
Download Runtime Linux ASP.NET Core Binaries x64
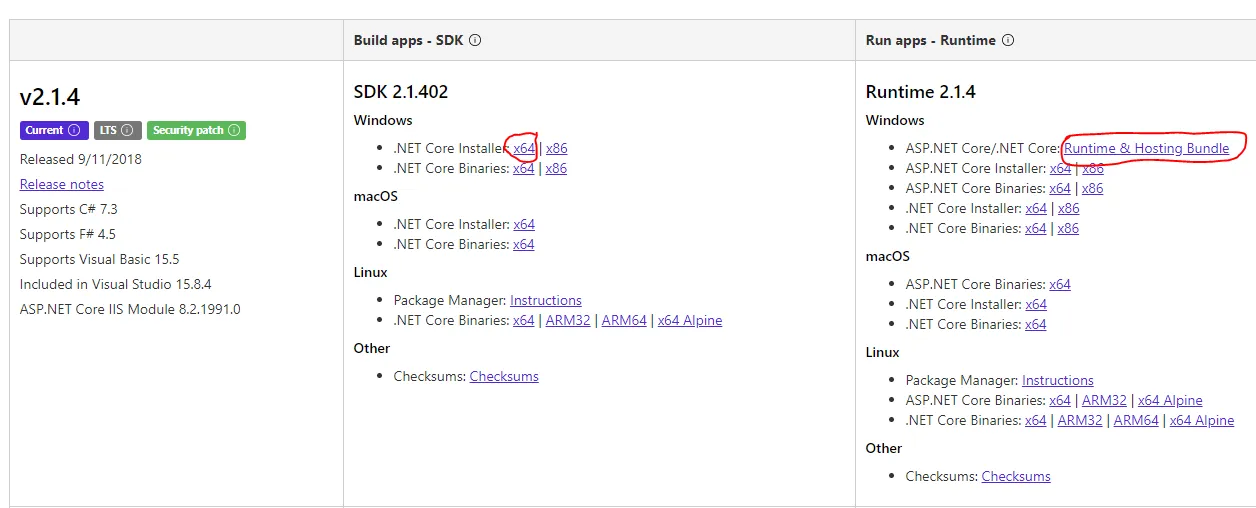pos(1060,400)
